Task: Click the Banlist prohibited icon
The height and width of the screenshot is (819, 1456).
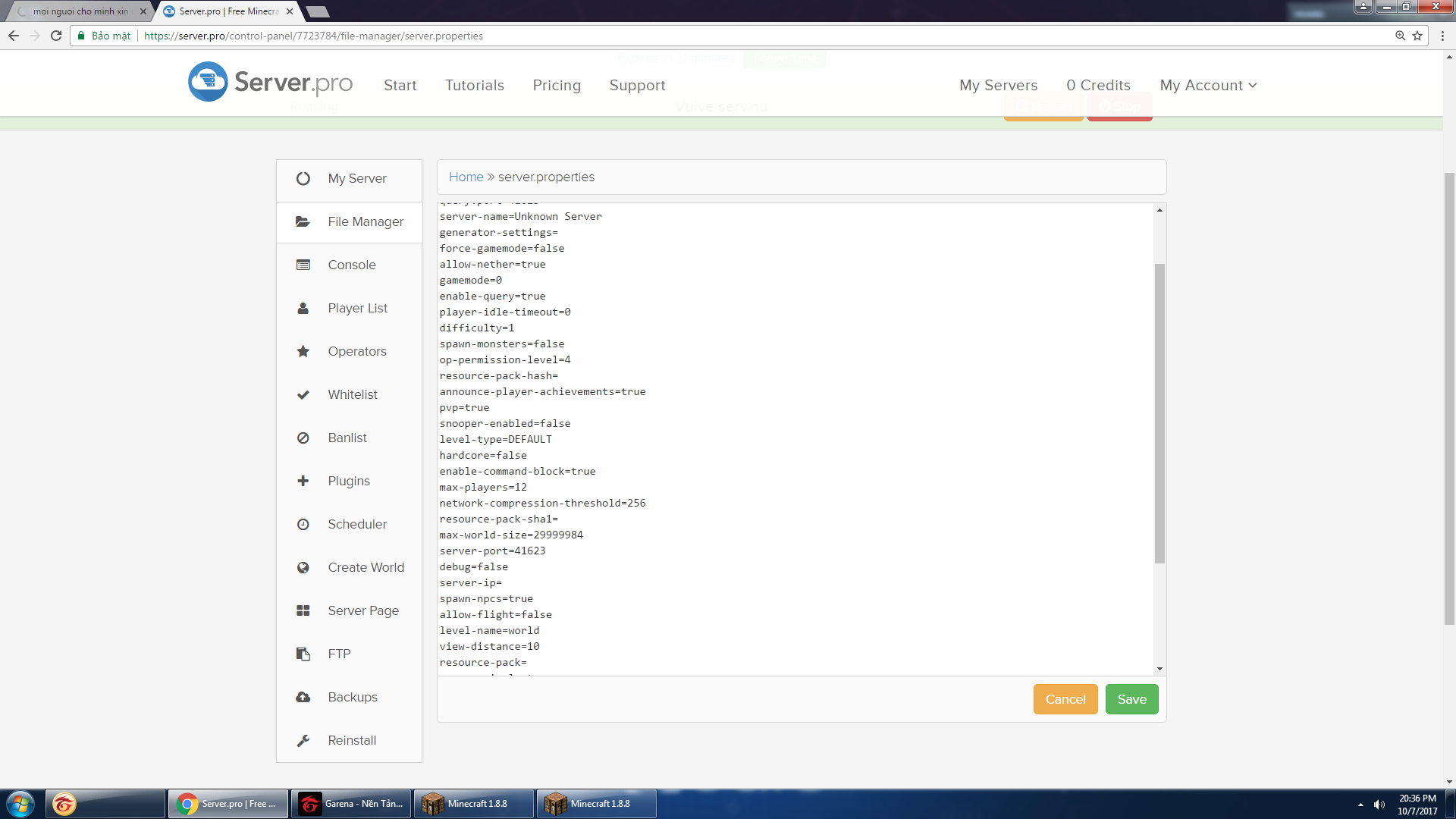Action: [x=303, y=438]
